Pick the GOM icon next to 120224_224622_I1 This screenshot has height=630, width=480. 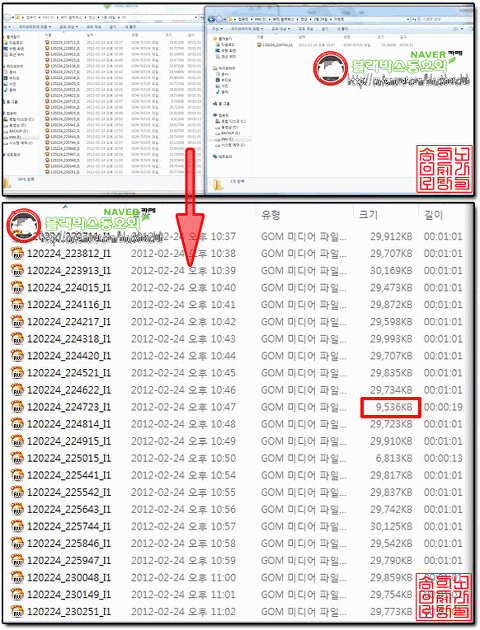pyautogui.click(x=17, y=390)
